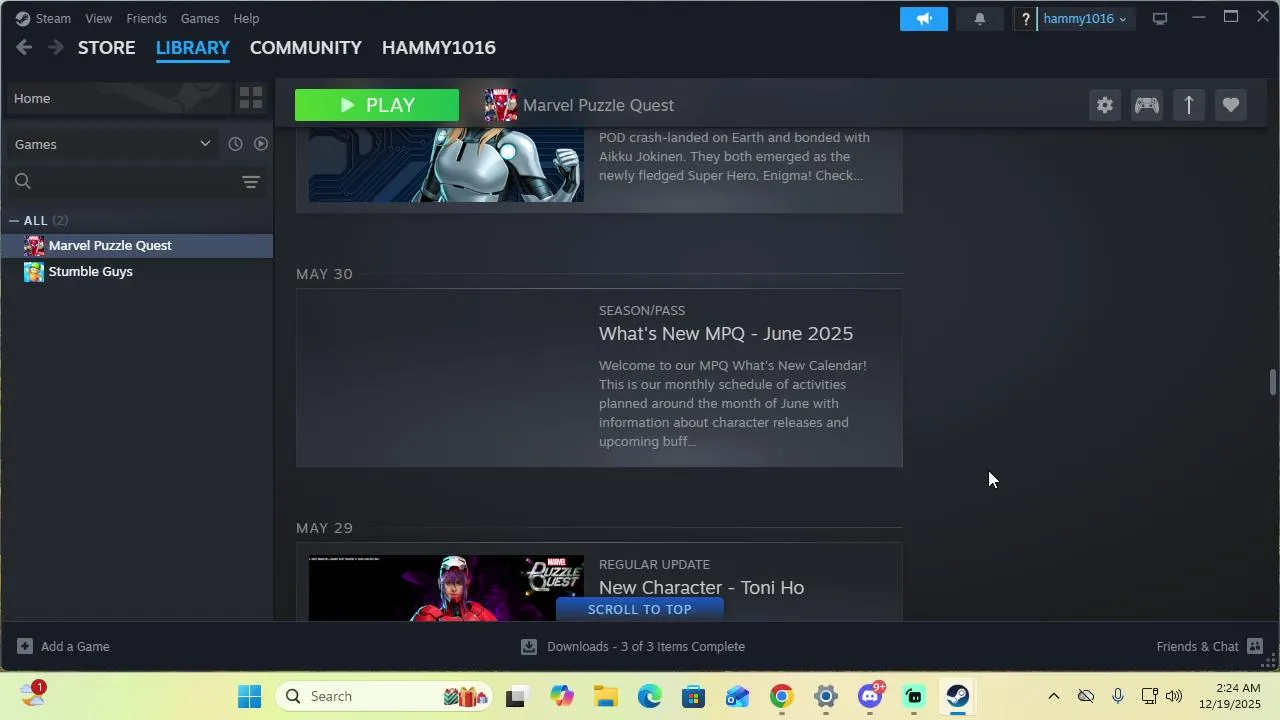This screenshot has width=1280, height=720.
Task: Open advanced filter options icon
Action: click(251, 182)
